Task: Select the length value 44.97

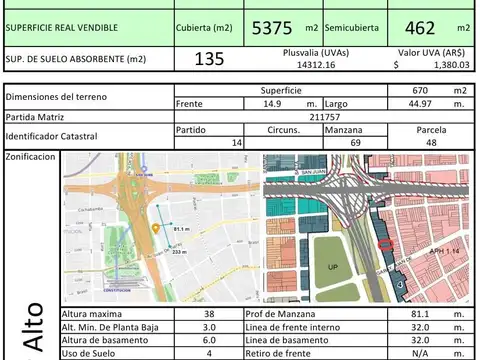Action: 420,104
